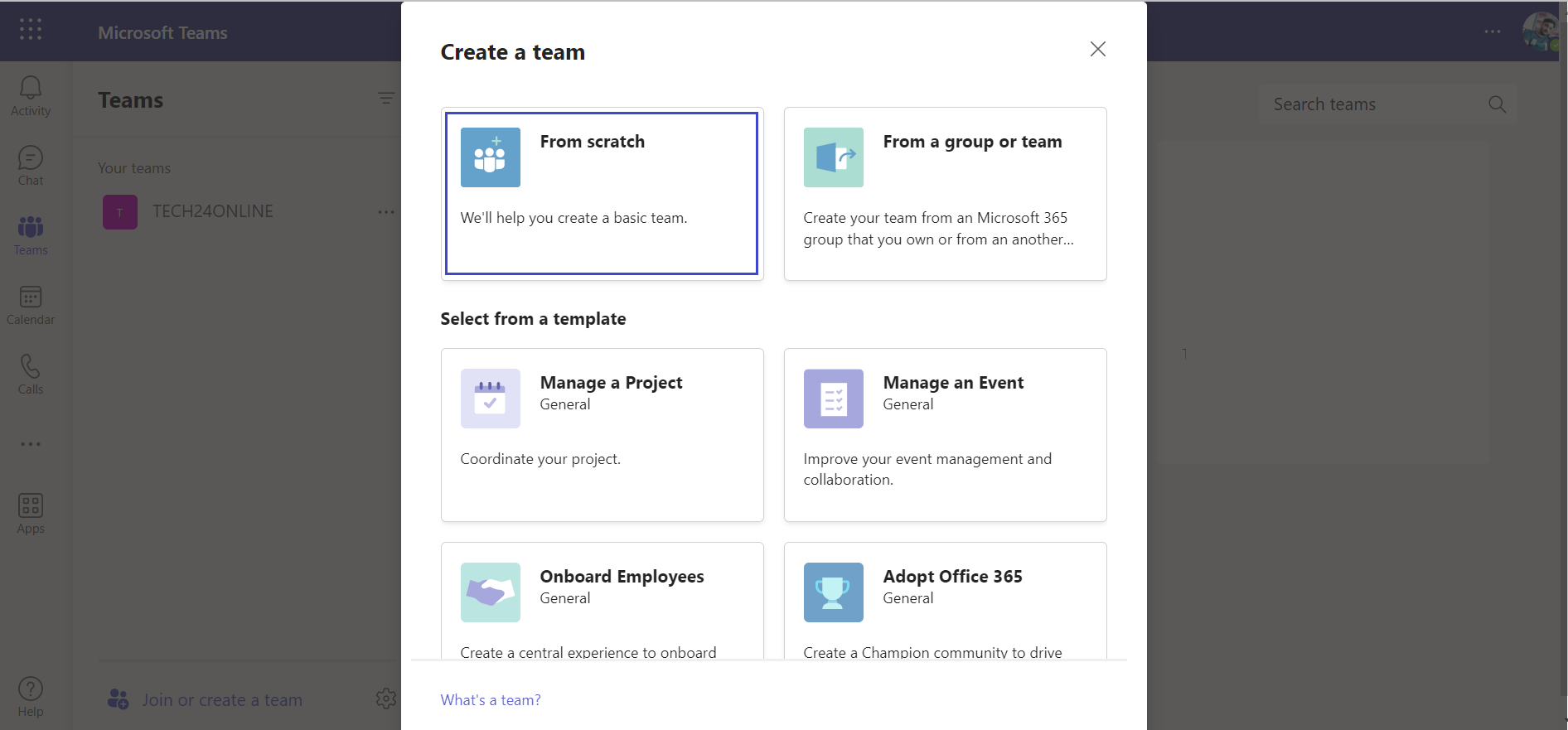Pick the Onboard Employees template title
The width and height of the screenshot is (1568, 730).
(x=622, y=577)
